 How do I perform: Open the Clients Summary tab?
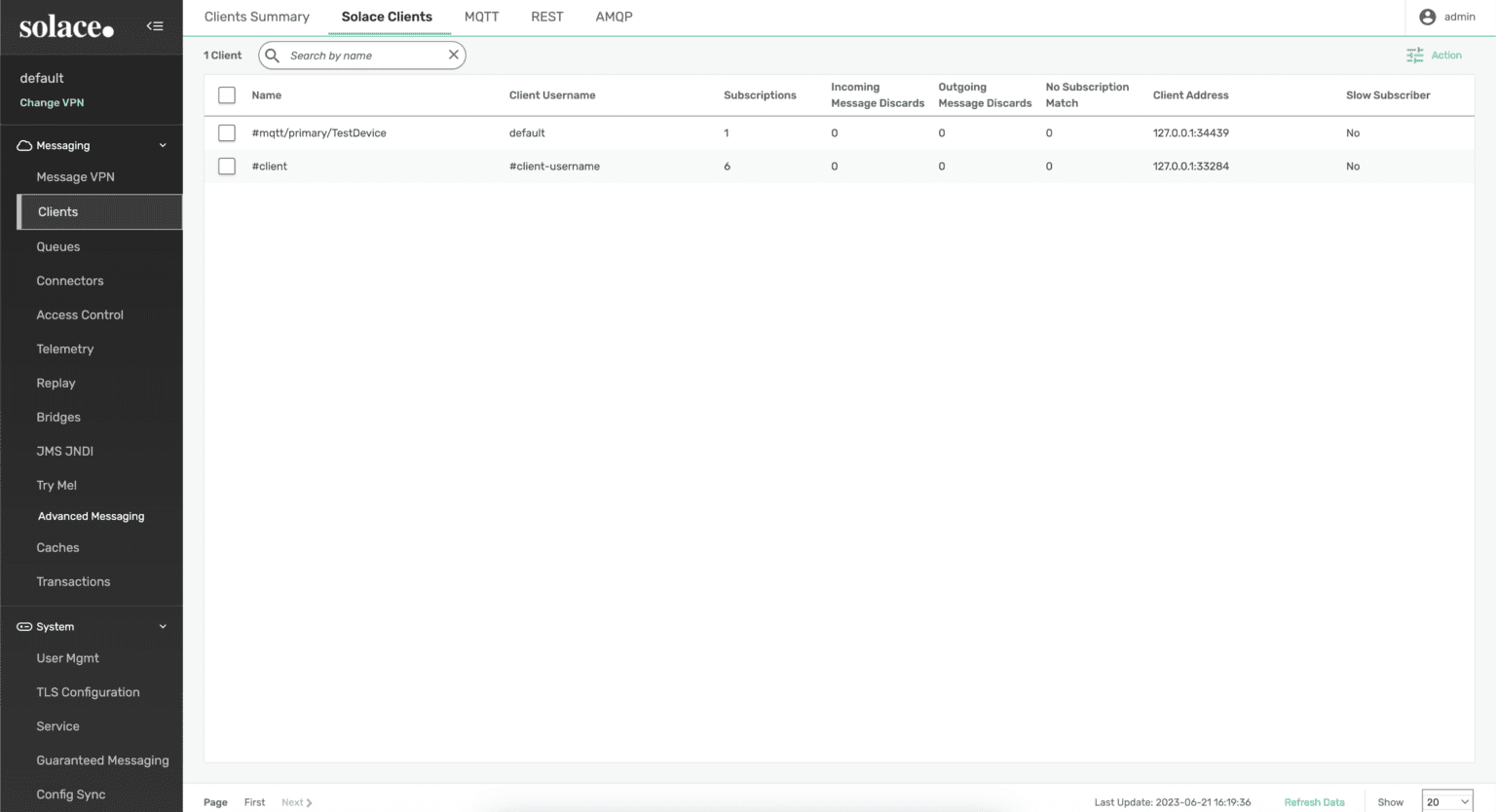(256, 17)
